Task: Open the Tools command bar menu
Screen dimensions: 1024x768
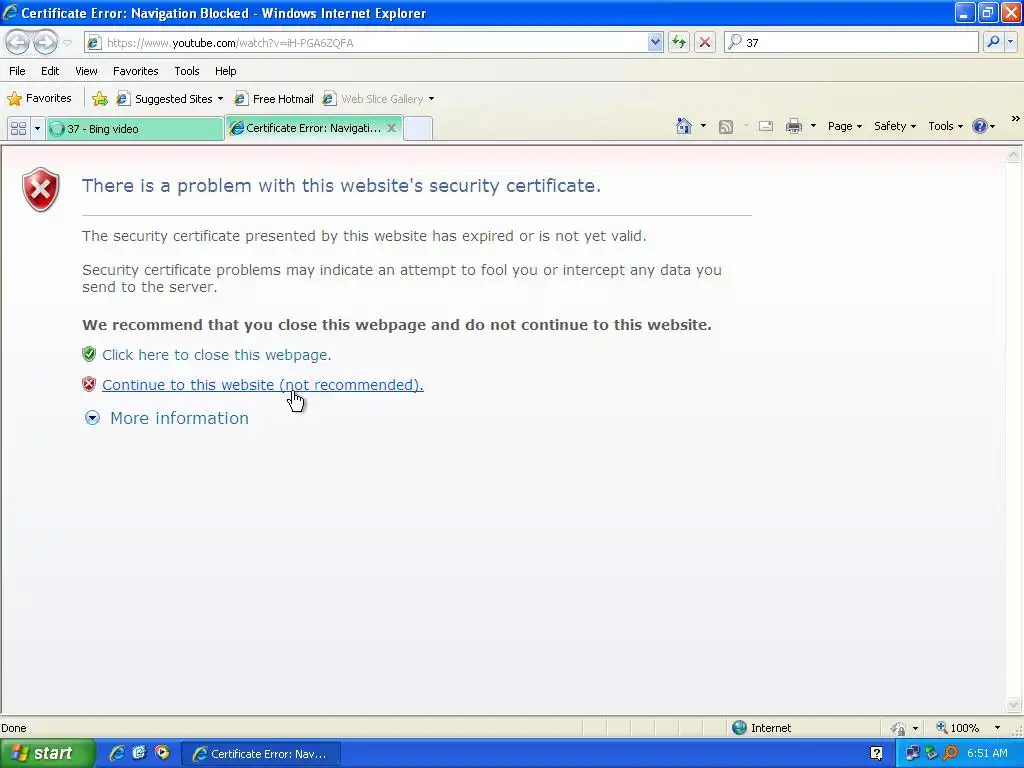Action: point(945,126)
